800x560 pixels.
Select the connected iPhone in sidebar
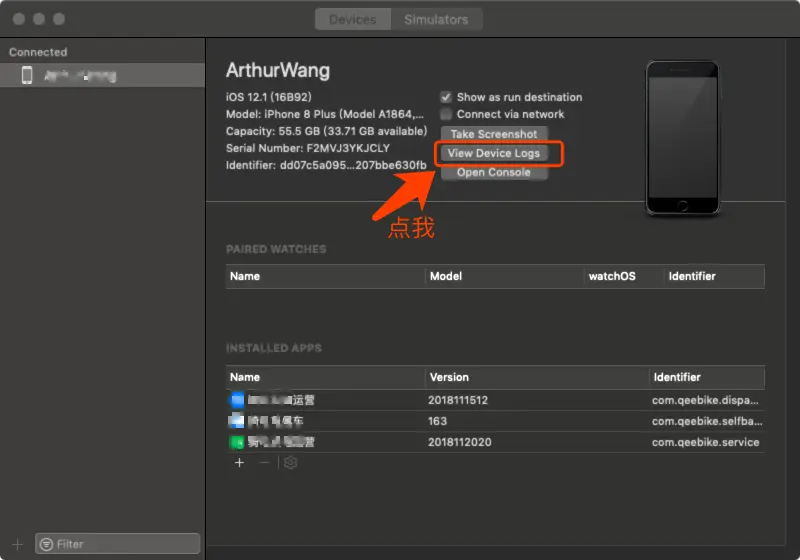pos(103,75)
